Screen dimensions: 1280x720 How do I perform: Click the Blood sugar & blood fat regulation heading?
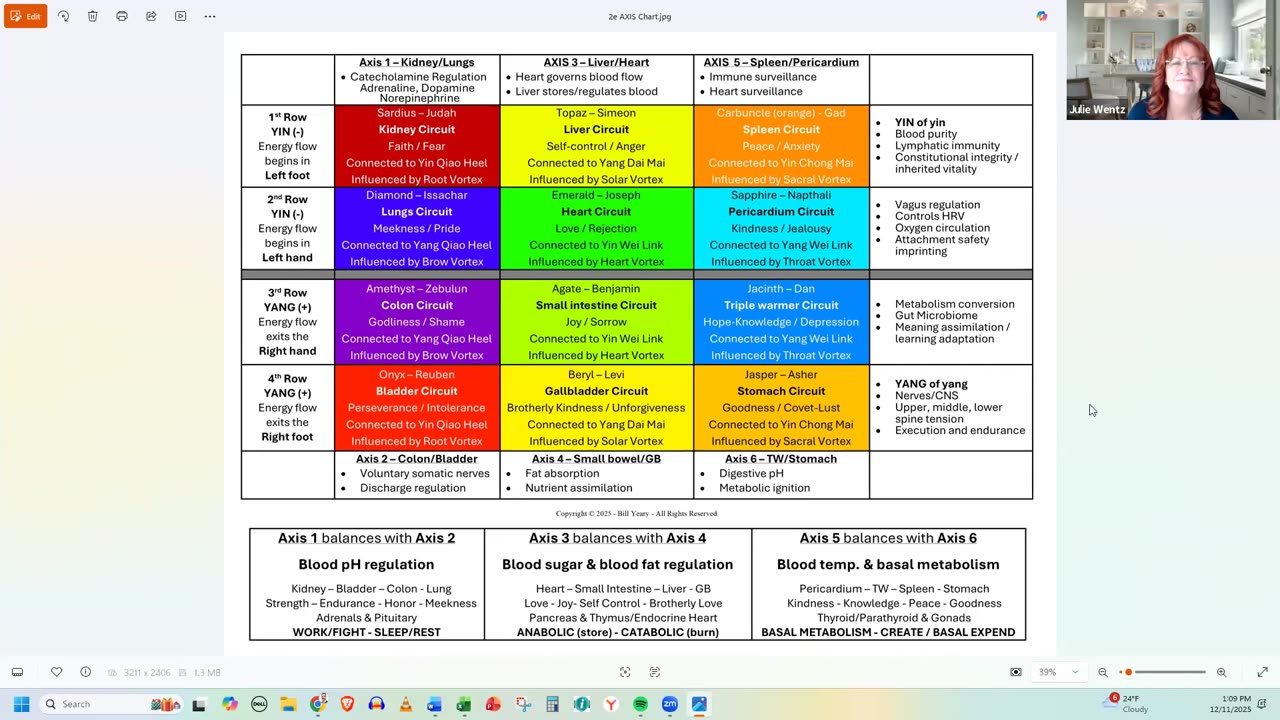coord(618,564)
